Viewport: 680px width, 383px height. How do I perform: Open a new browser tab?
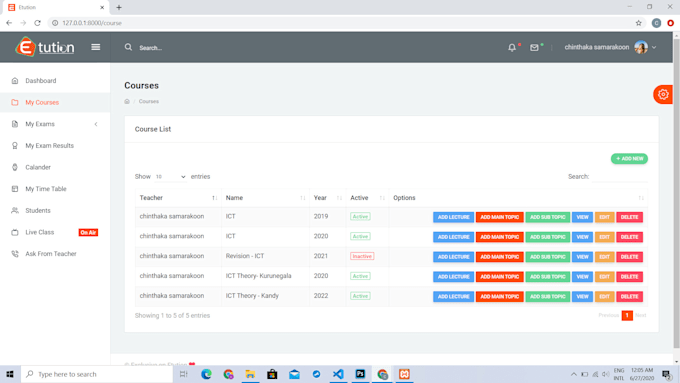click(119, 7)
